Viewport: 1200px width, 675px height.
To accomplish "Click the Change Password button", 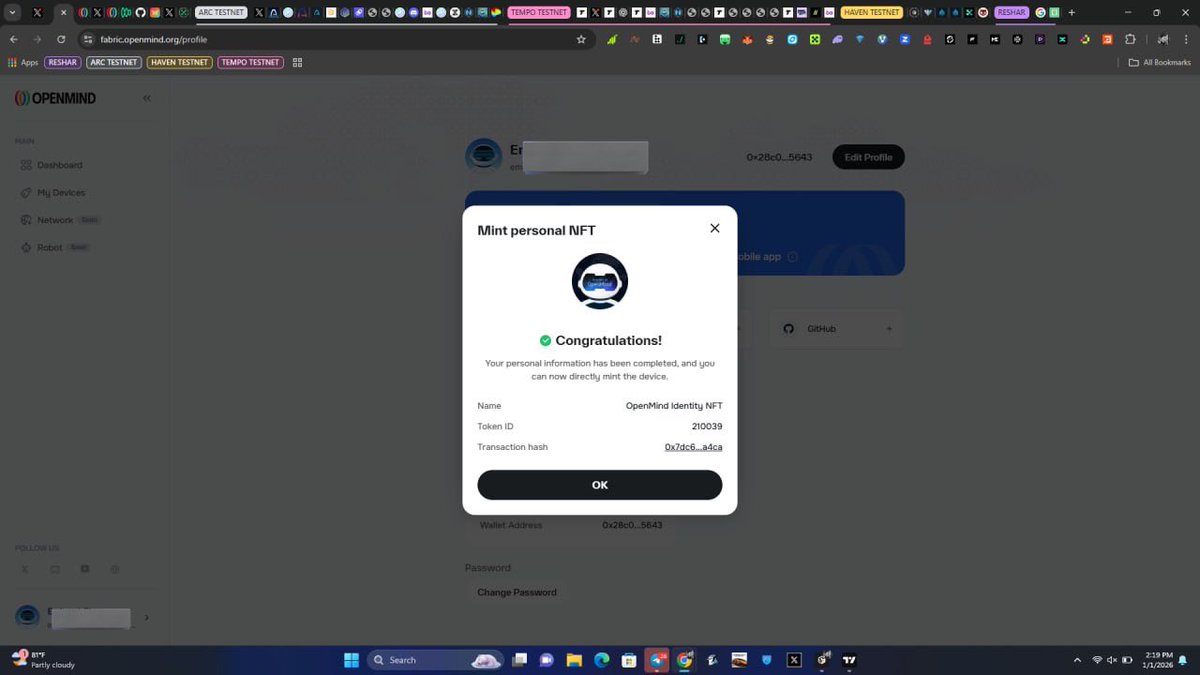I will pos(517,592).
